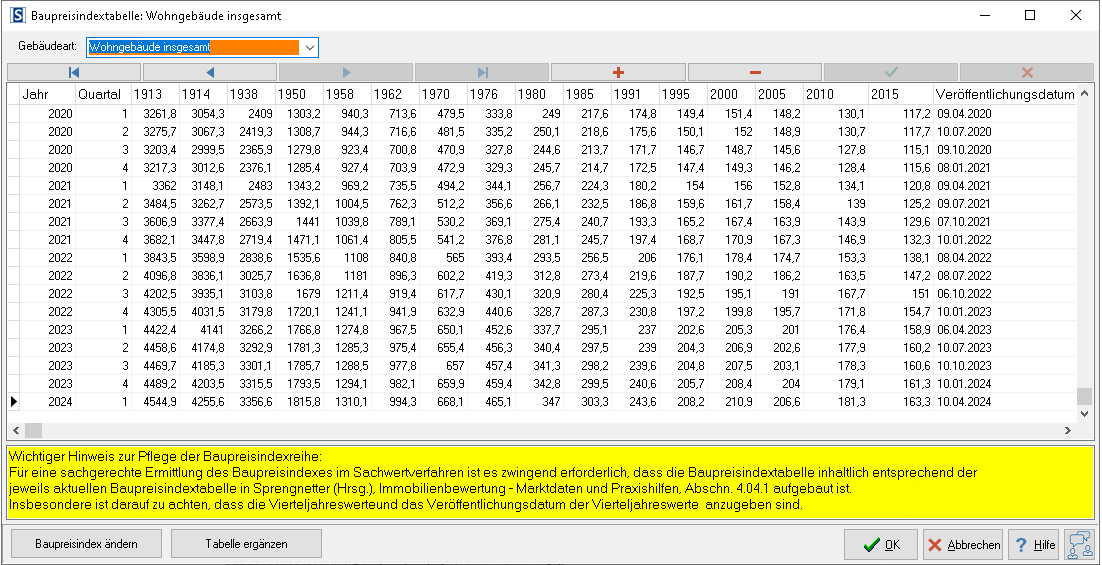Select date 10.01.2024 cell

pyautogui.click(x=1005, y=384)
